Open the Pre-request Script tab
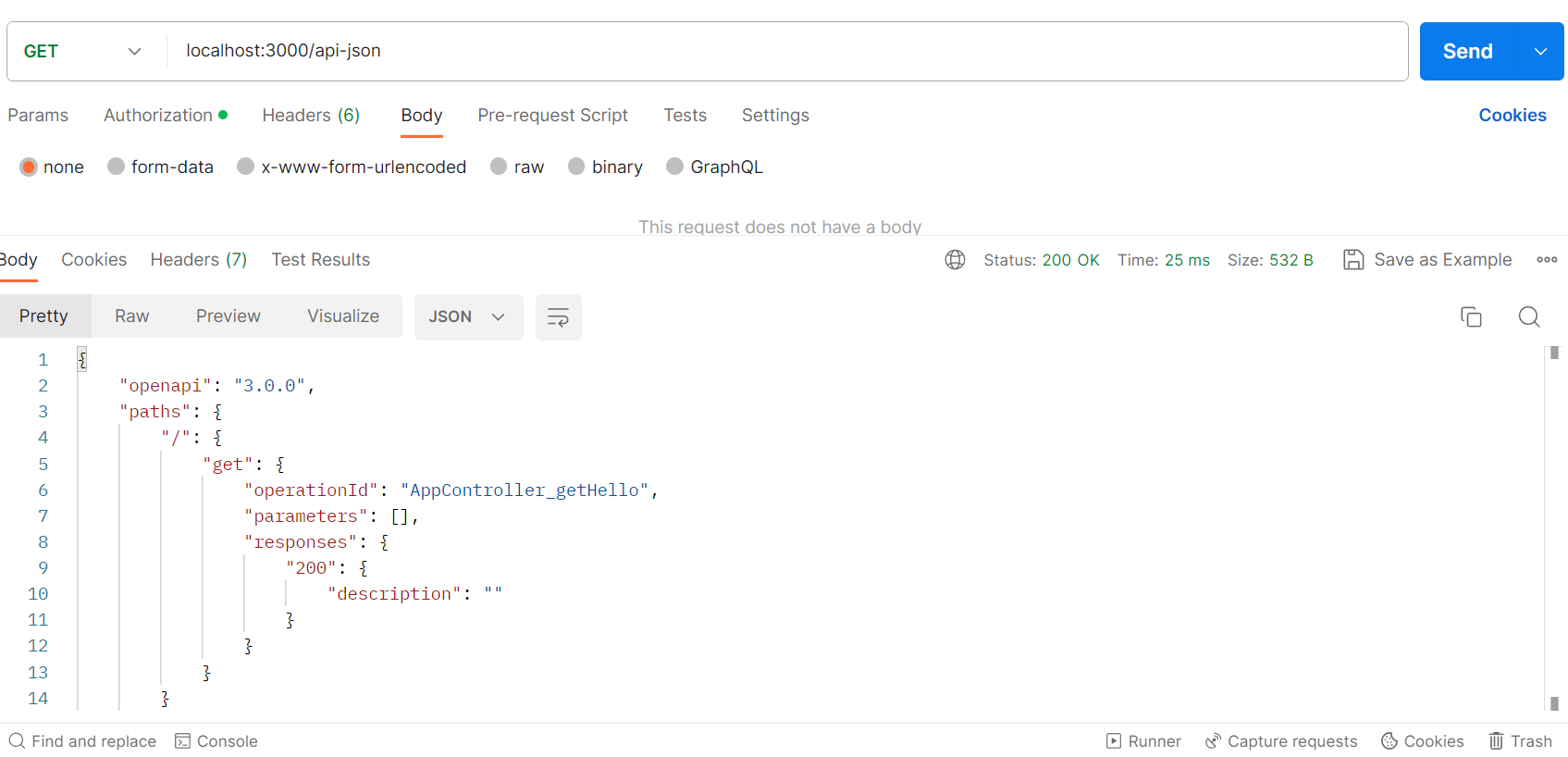1568x757 pixels. tap(552, 115)
